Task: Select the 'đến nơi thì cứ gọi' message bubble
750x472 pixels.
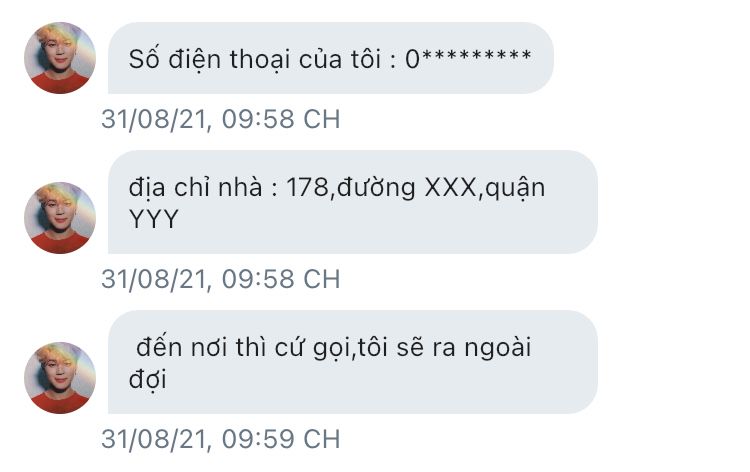Action: point(353,362)
